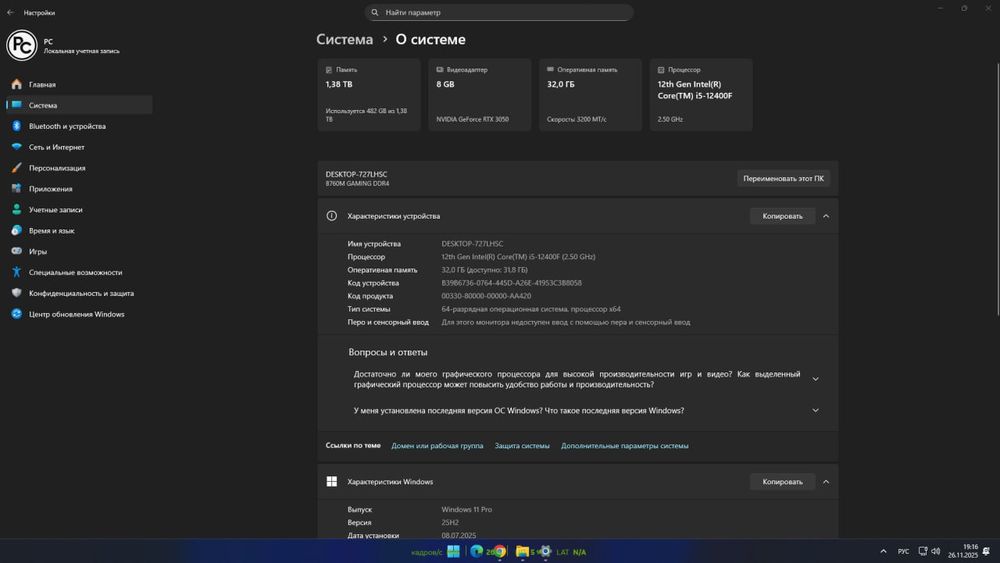Click the Центр обновления Windows icon
Image resolution: width=1000 pixels, height=563 pixels.
coord(17,314)
